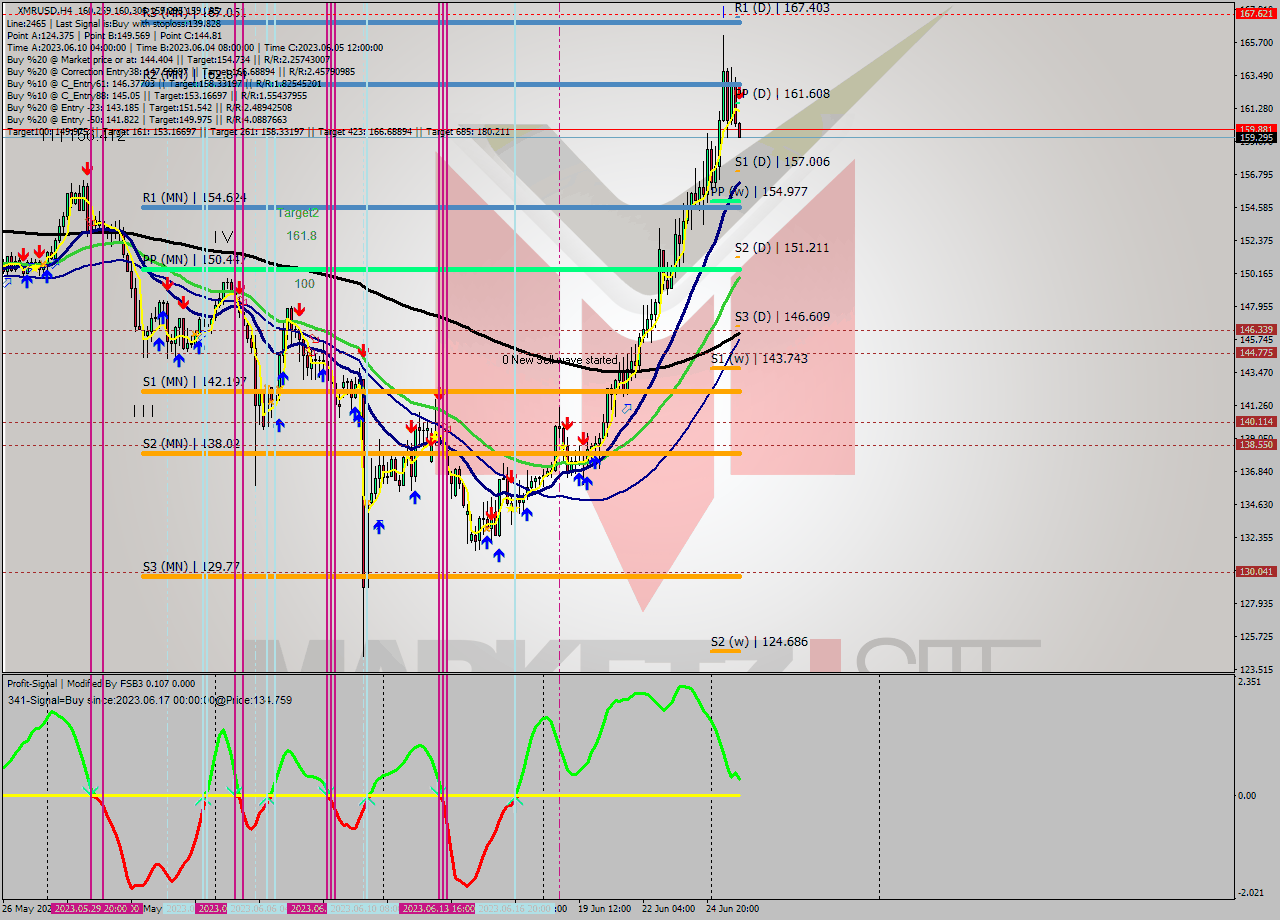The width and height of the screenshot is (1280, 920).
Task: Click the 'PP (MN) | 150.44' monthly pivot label
Action: [192, 260]
